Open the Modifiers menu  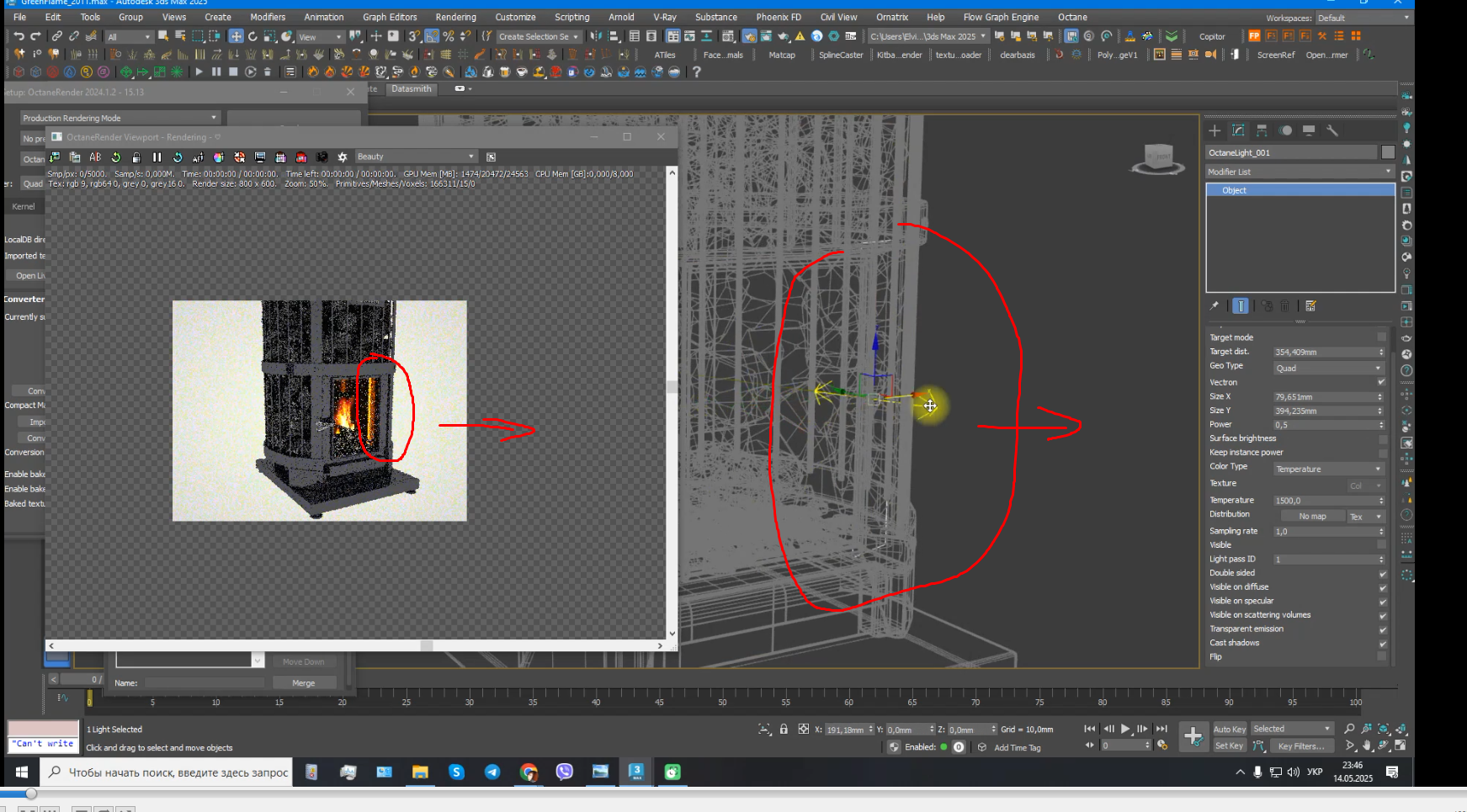tap(268, 17)
